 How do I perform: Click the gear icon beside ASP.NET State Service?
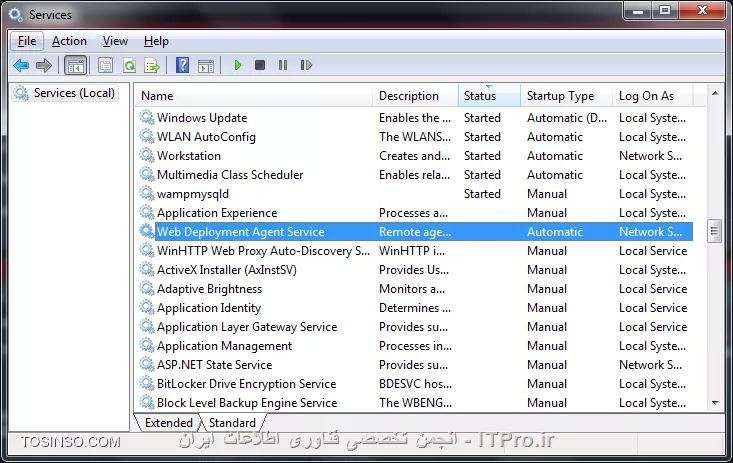click(x=147, y=364)
